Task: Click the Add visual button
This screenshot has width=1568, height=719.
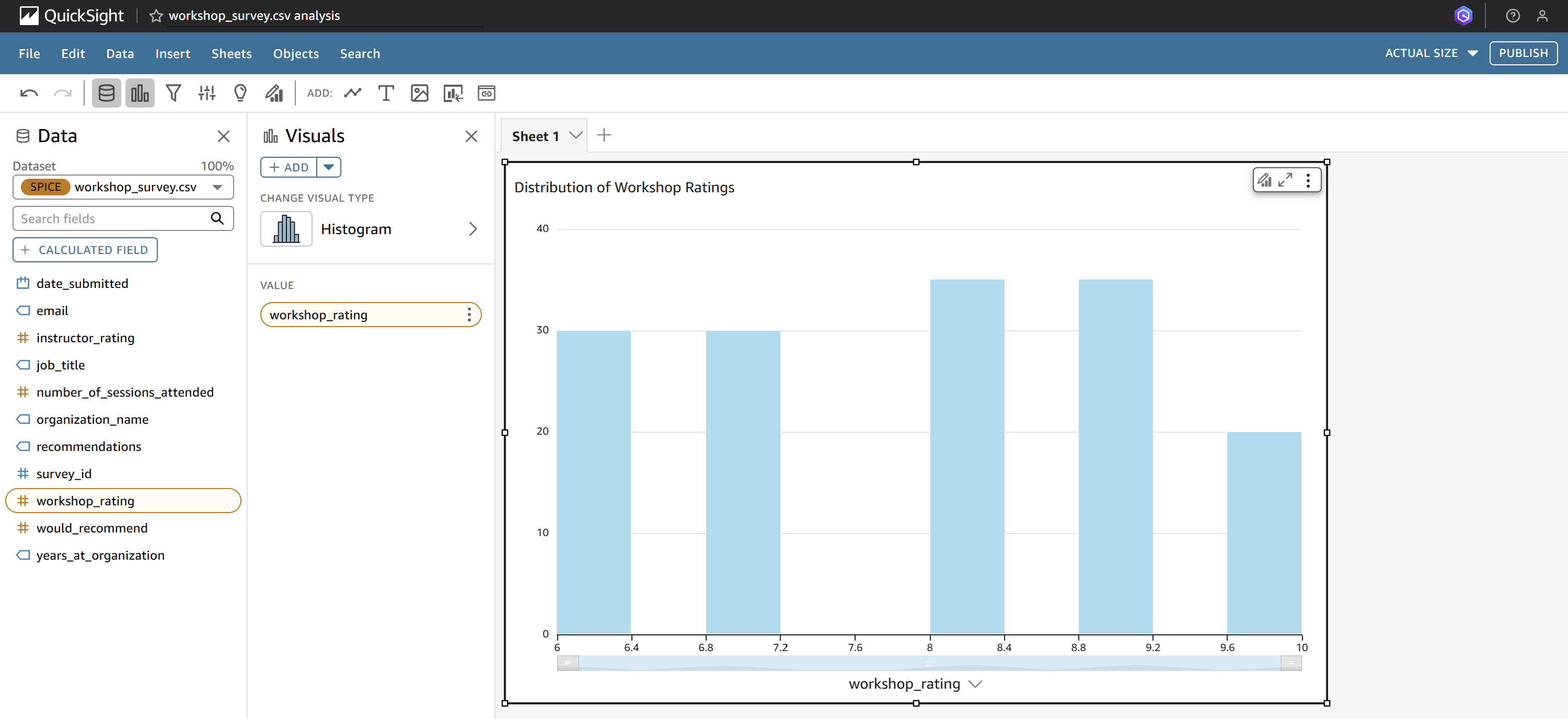Action: 289,167
